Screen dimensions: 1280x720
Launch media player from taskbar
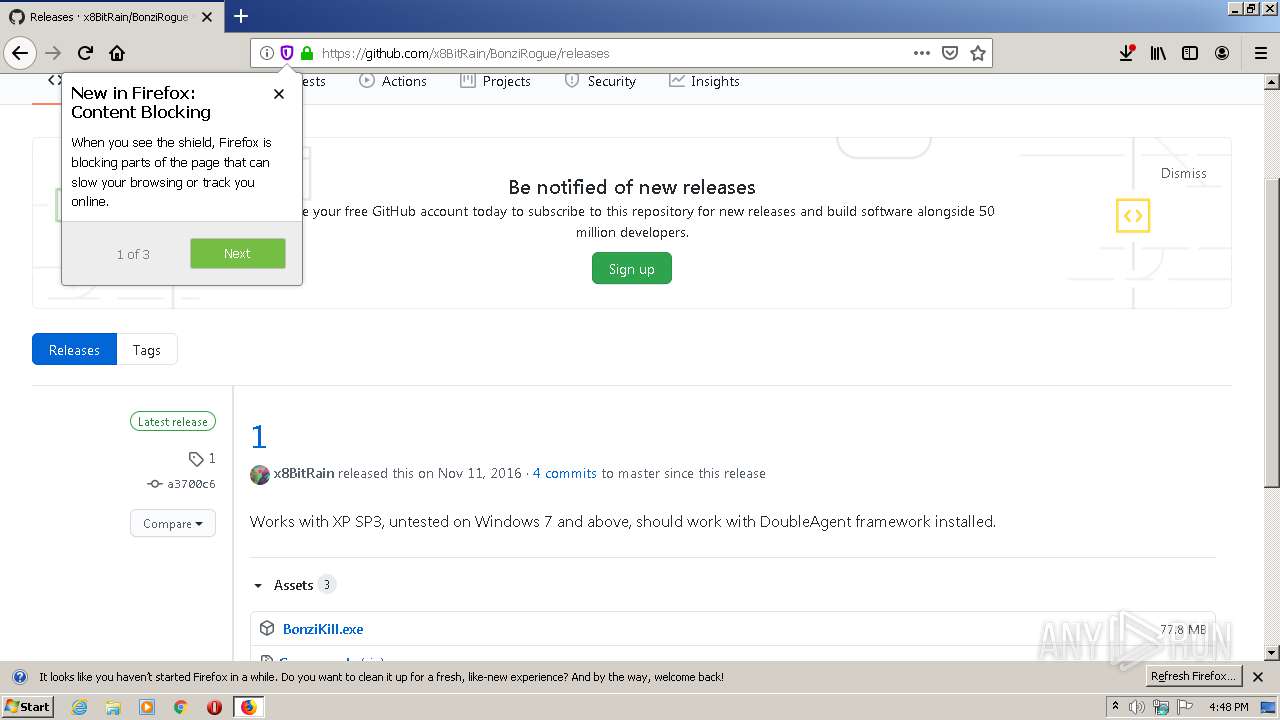pyautogui.click(x=147, y=707)
